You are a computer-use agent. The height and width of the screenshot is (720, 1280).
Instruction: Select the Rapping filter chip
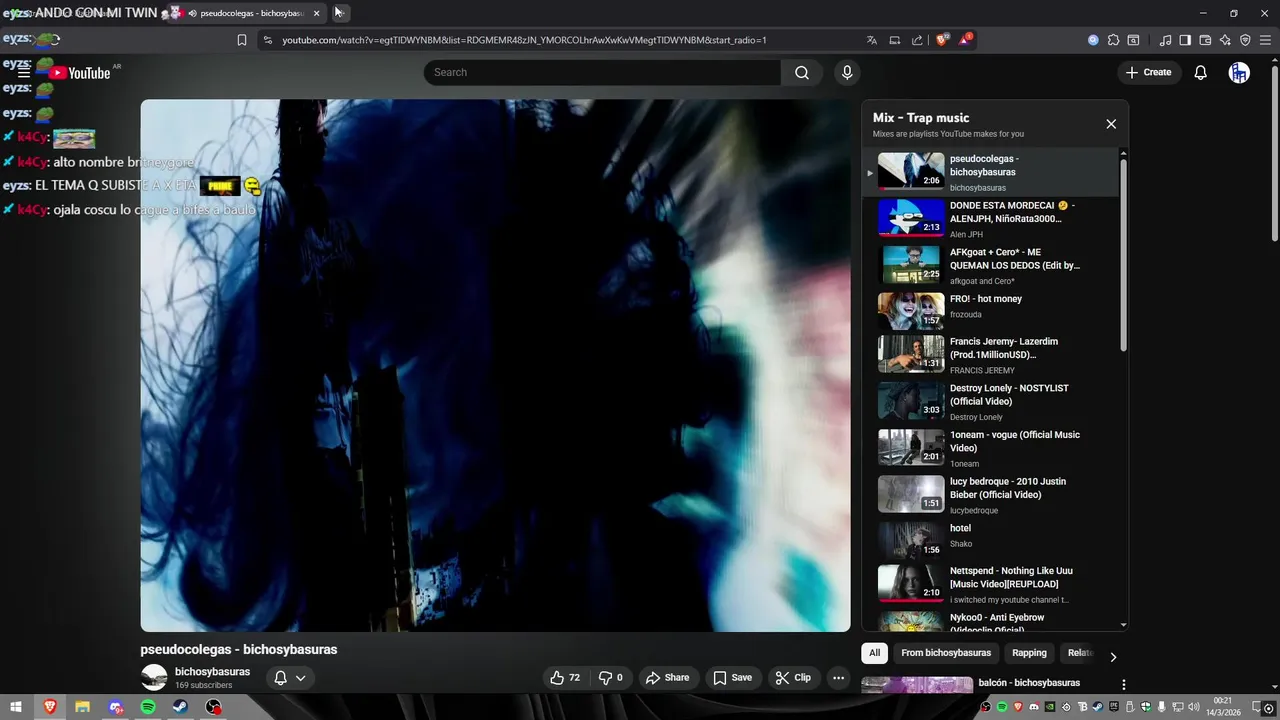click(1029, 653)
